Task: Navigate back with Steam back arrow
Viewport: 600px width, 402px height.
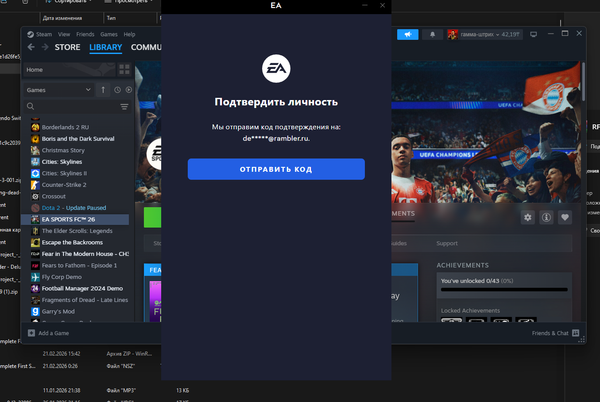Action: click(31, 47)
